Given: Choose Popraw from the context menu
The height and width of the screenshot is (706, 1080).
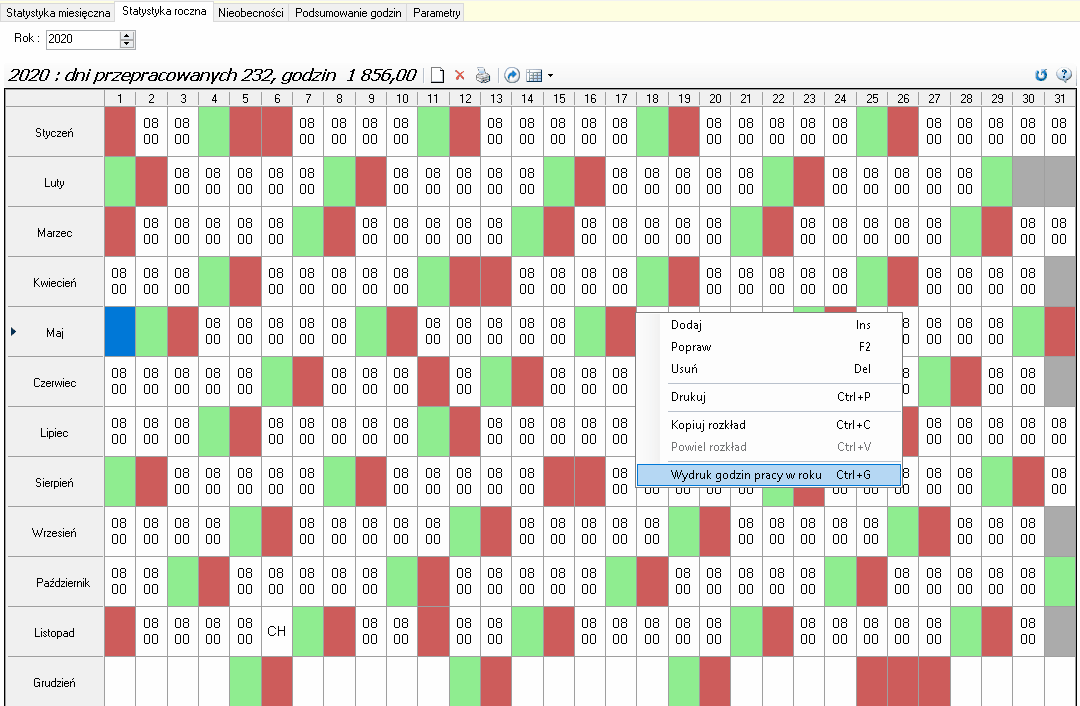Looking at the screenshot, I should [769, 347].
